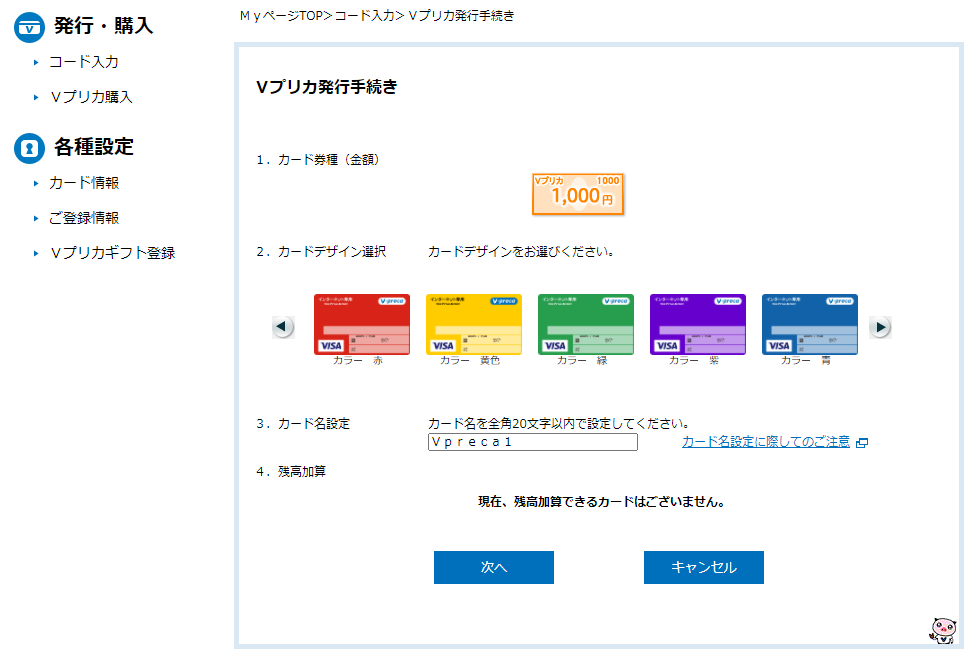Viewport: 979px width, 665px height.
Task: Click inside the Ｖｐｒｅｃａ１ card name field
Action: coord(533,442)
